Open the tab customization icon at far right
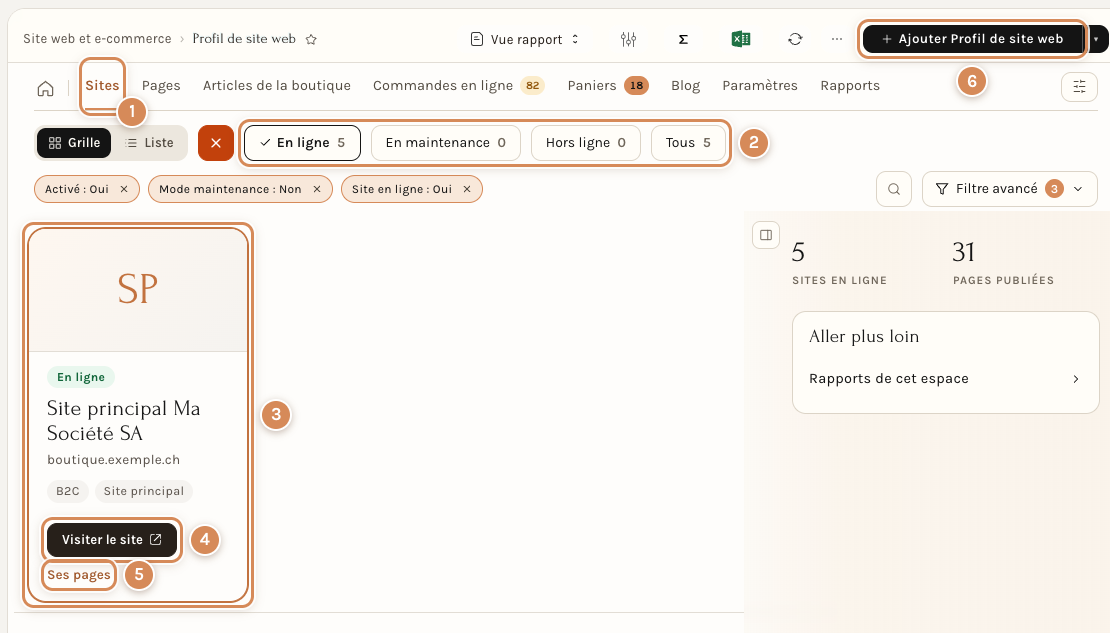The height and width of the screenshot is (633, 1110). pyautogui.click(x=1079, y=86)
